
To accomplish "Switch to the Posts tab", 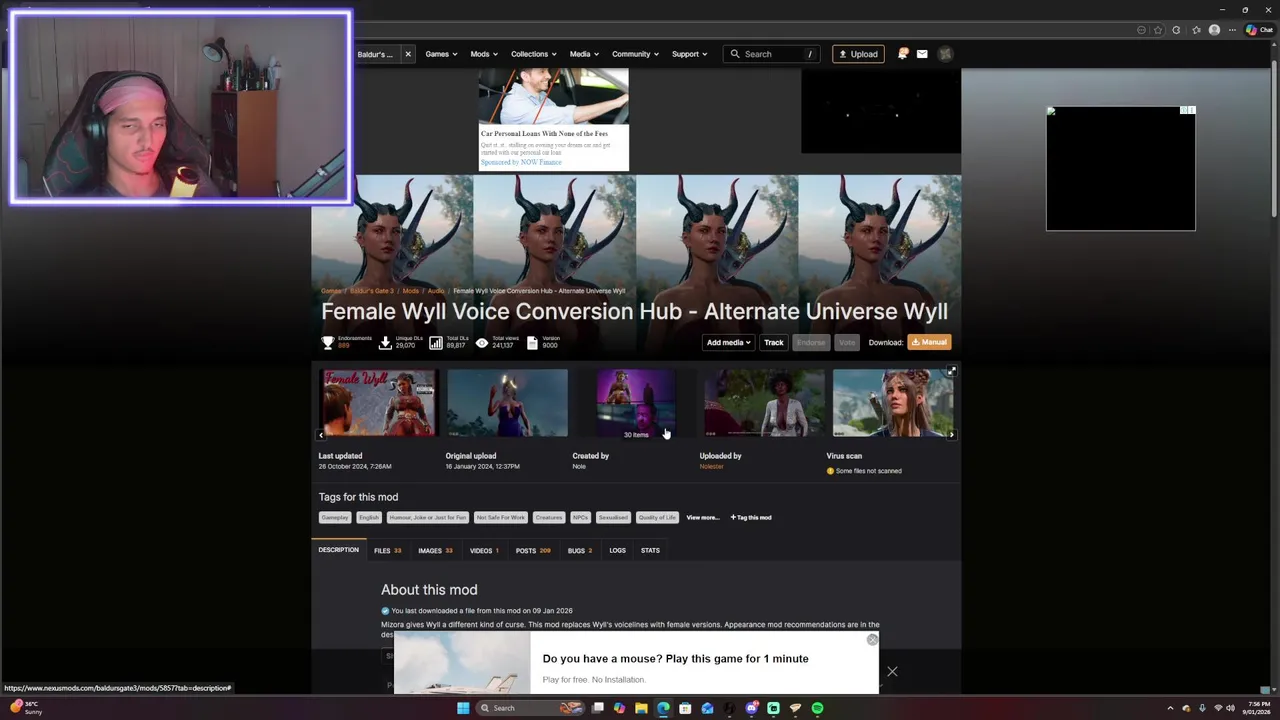I will point(533,551).
